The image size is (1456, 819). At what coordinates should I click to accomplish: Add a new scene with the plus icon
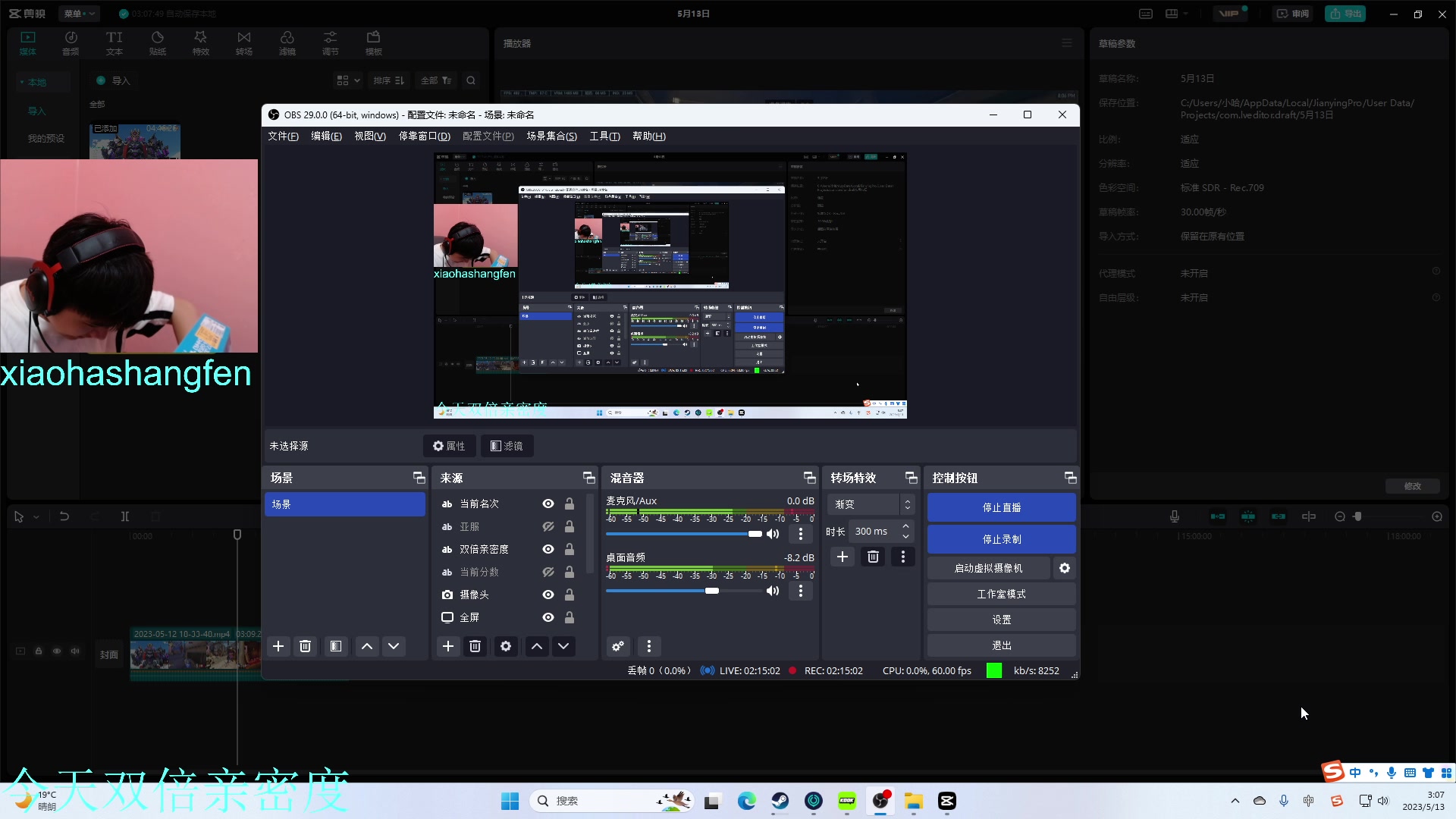point(278,646)
